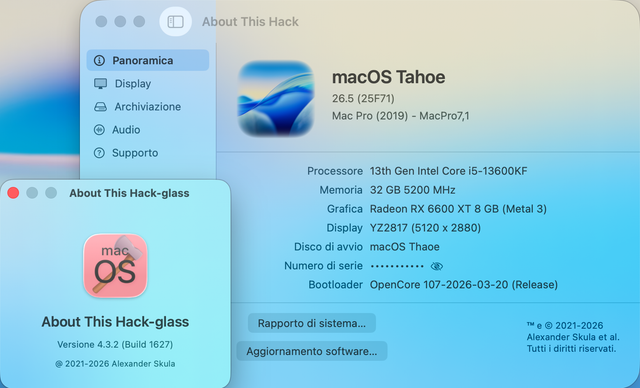Close the About This Hack-glass window
This screenshot has width=640, height=388.
[x=13, y=193]
